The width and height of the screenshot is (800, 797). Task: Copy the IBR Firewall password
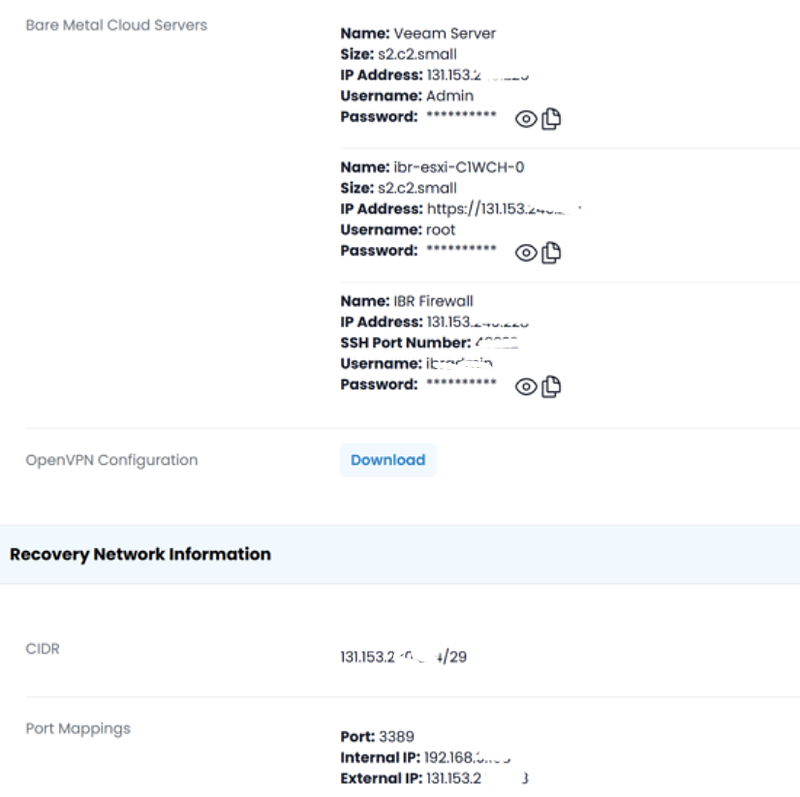(551, 387)
